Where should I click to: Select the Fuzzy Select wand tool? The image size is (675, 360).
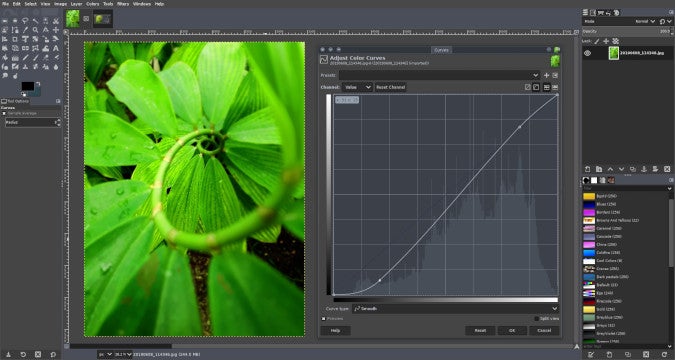[36, 20]
